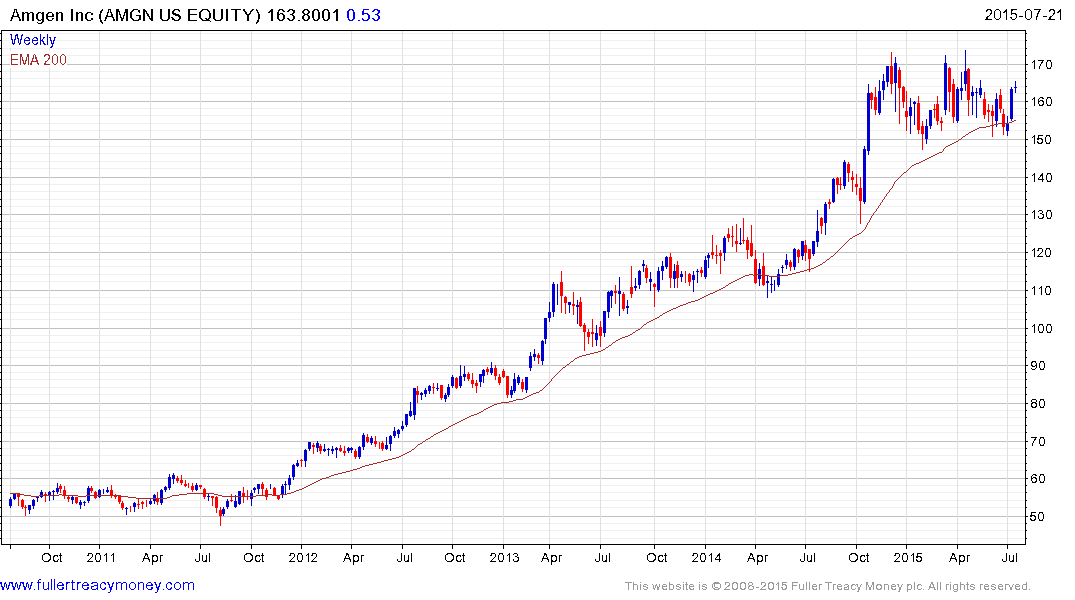Select the 'Weekly' interval label
This screenshot has width=1075, height=600.
coord(33,40)
